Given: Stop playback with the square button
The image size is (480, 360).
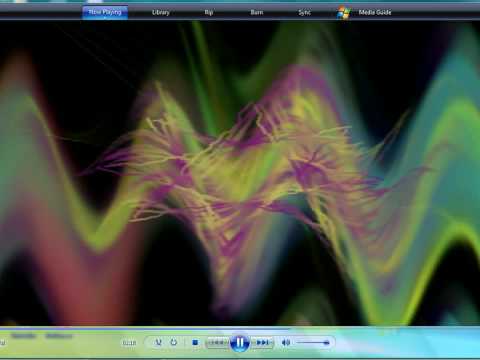Looking at the screenshot, I should tap(195, 342).
